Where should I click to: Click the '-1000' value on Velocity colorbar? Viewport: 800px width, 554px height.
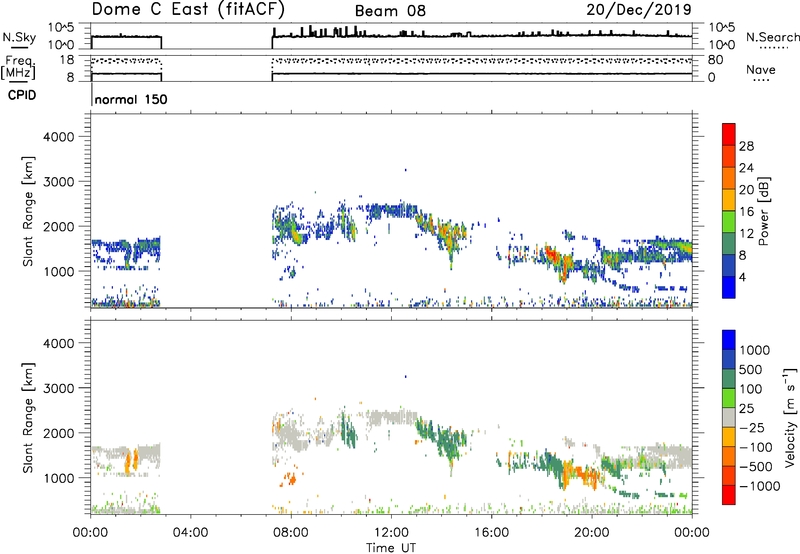(759, 486)
